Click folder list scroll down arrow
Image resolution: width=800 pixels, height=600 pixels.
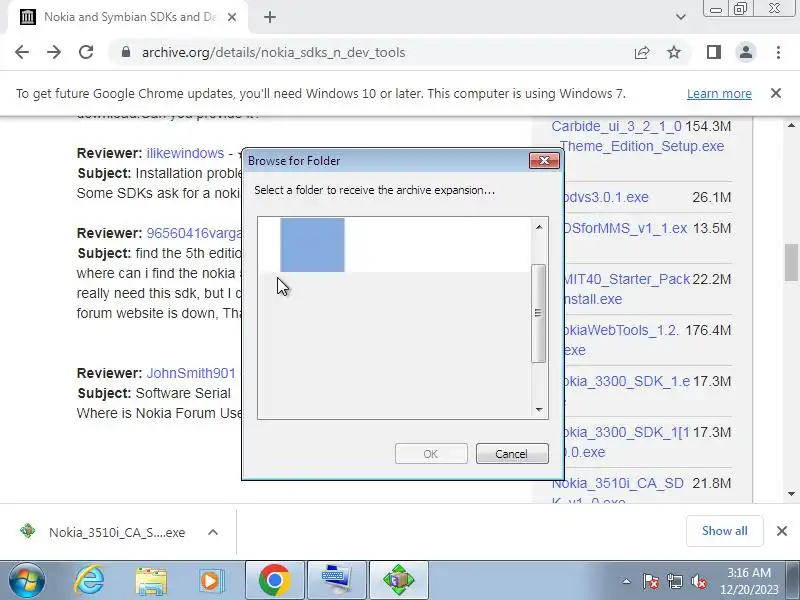(x=539, y=410)
